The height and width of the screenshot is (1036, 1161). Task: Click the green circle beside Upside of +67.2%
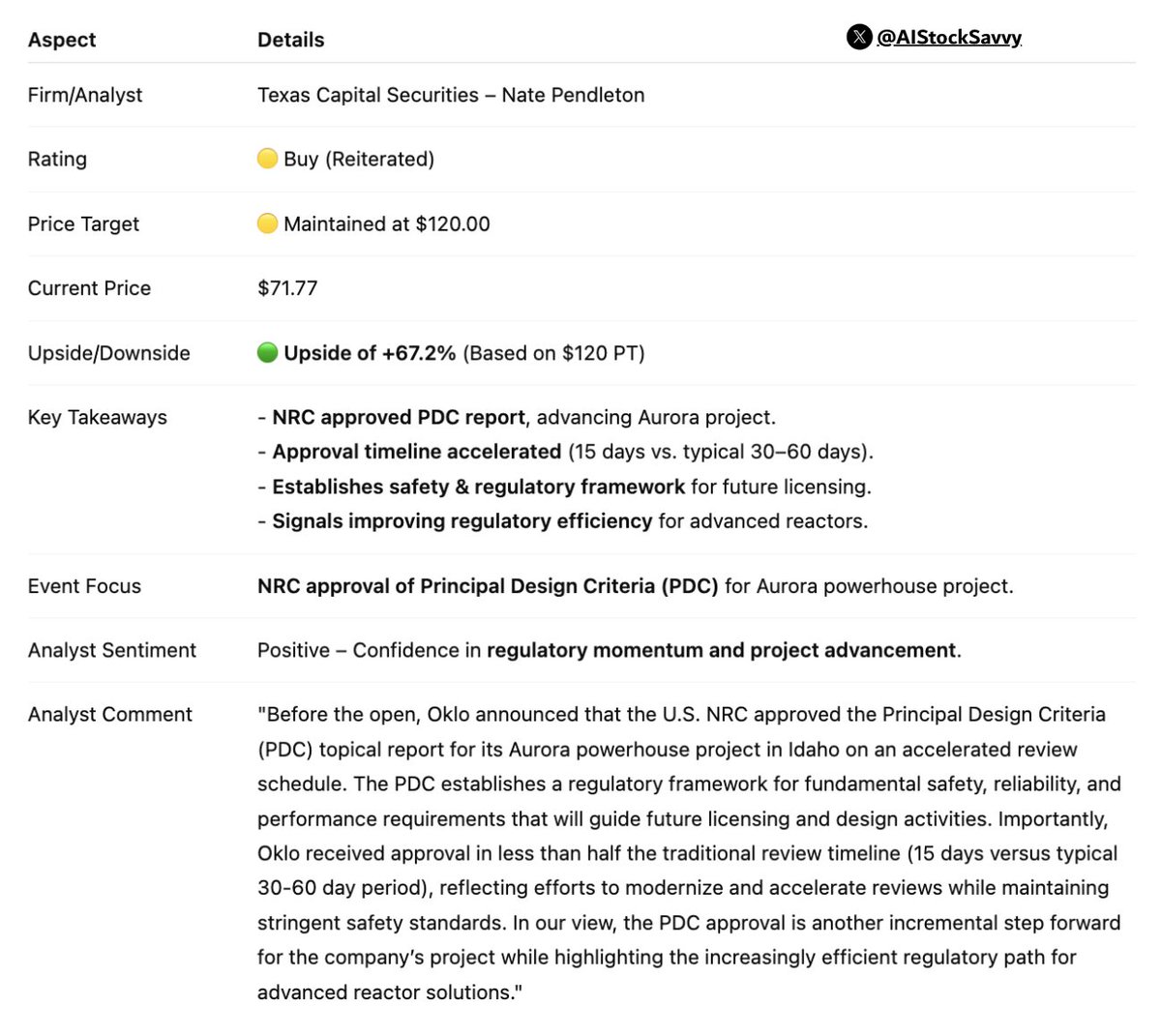(x=268, y=352)
